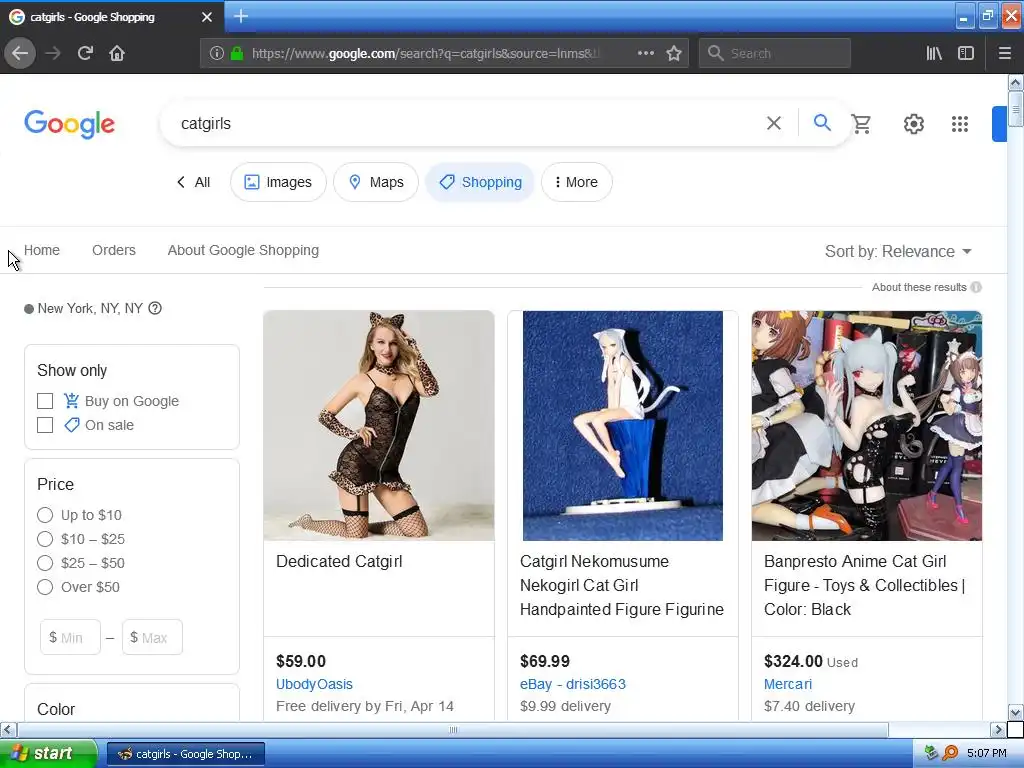The width and height of the screenshot is (1024, 768).
Task: Click the Dedicated Catgirl product image
Action: 379,426
